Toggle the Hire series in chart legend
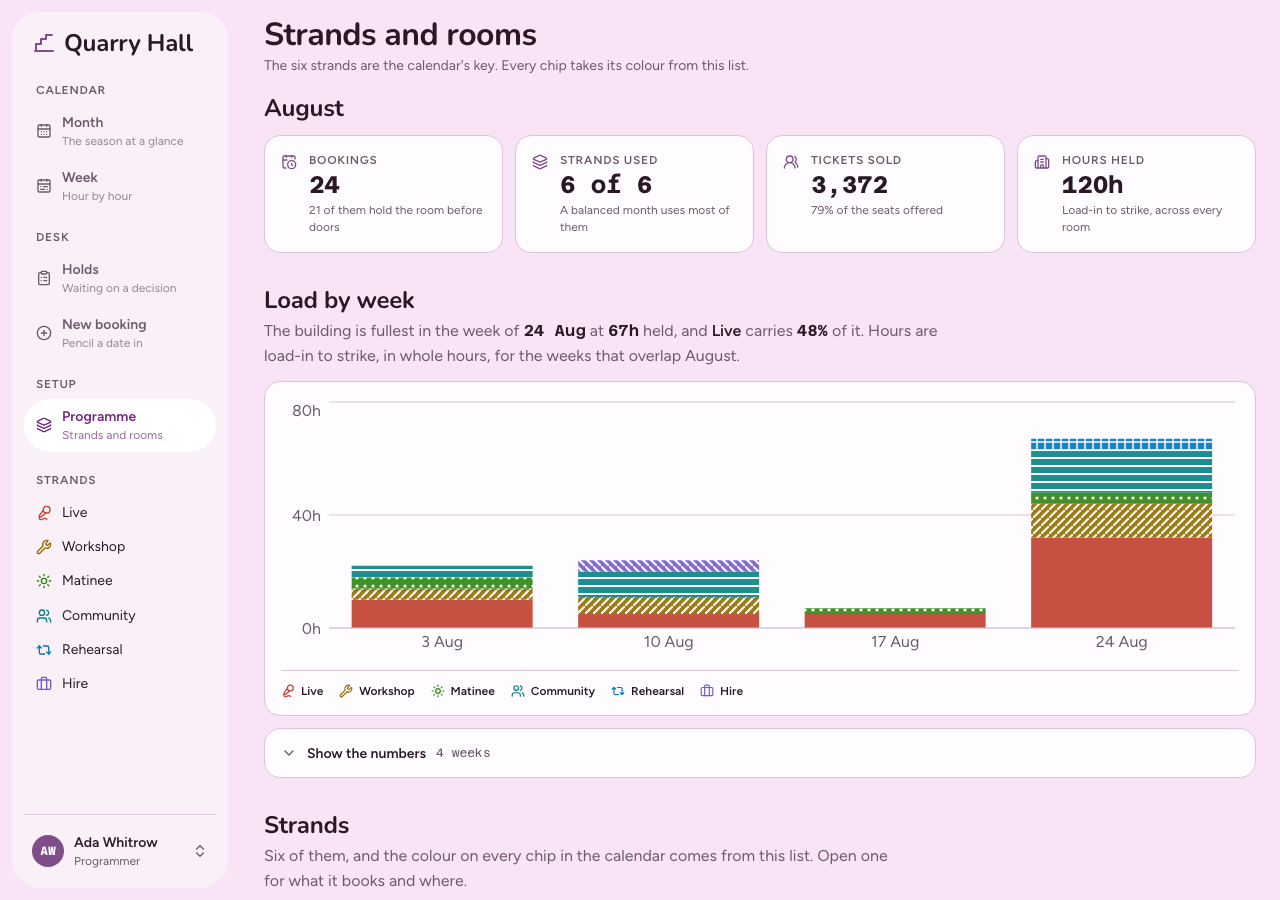 [x=722, y=691]
